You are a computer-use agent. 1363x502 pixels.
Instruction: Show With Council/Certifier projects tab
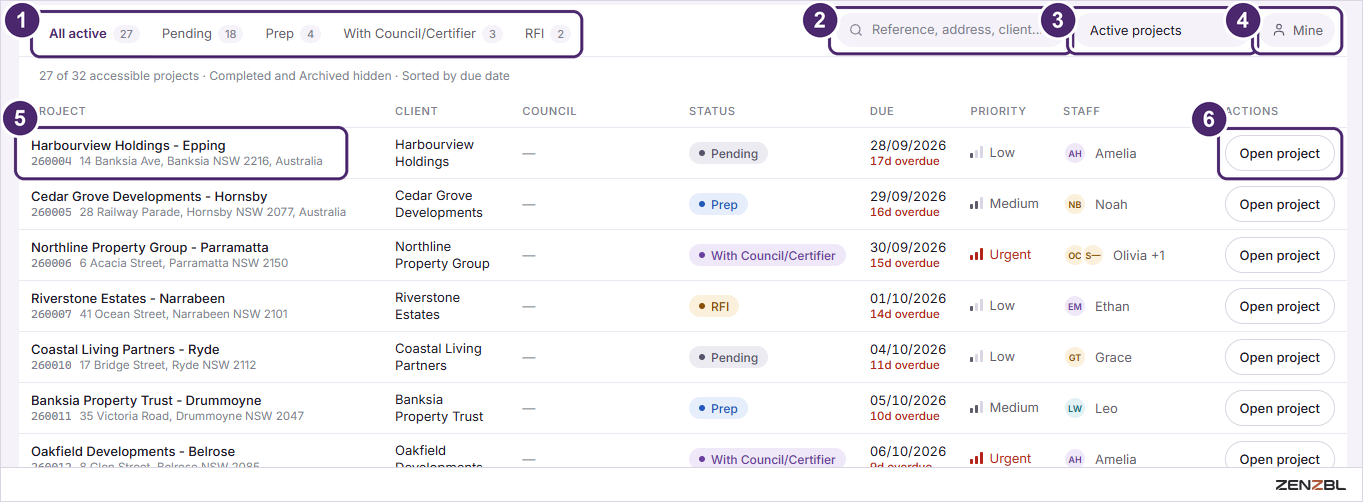tap(422, 33)
